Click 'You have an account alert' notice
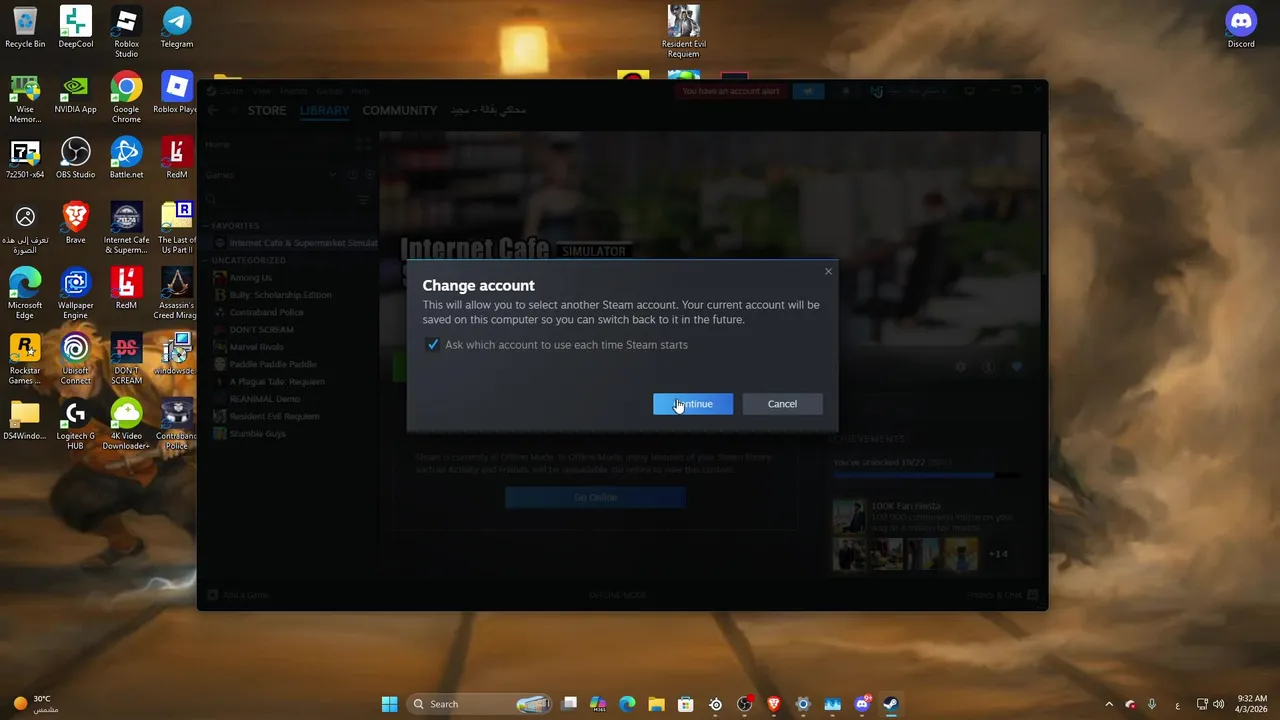Viewport: 1280px width, 720px height. point(730,91)
